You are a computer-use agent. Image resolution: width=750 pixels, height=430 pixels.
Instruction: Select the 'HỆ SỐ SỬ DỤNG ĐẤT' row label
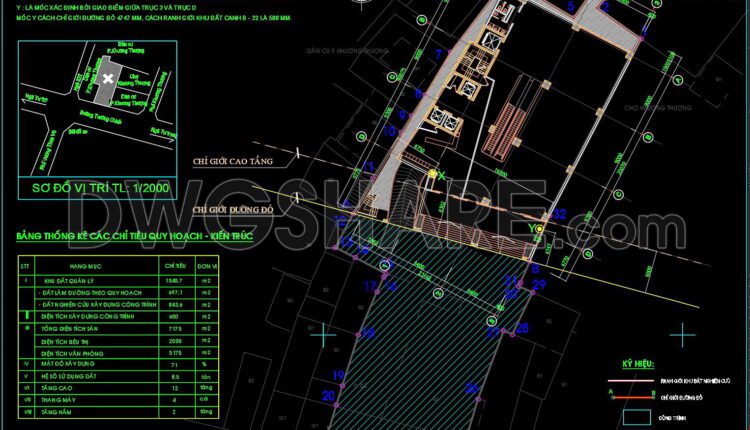tap(68, 376)
